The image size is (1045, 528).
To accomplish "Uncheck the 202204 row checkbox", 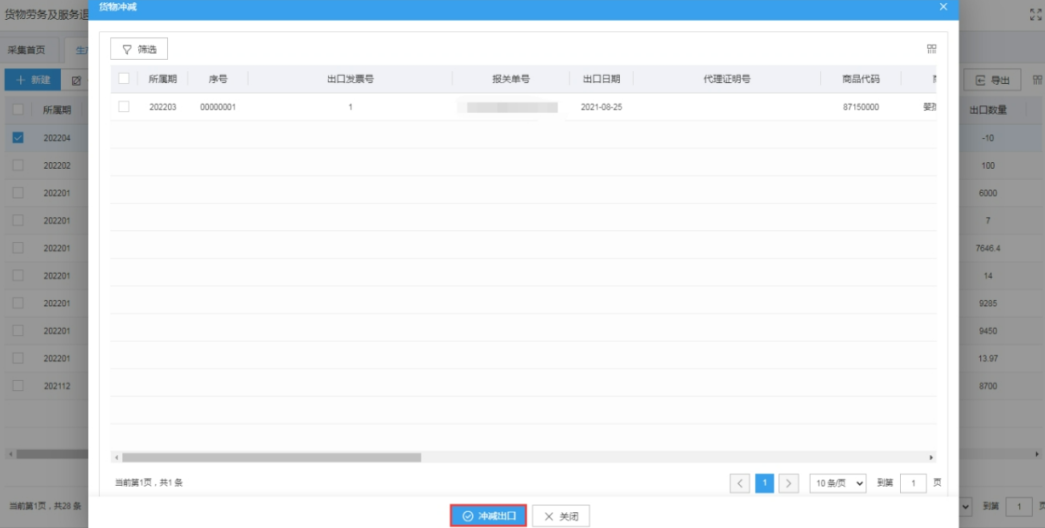I will pyautogui.click(x=18, y=137).
